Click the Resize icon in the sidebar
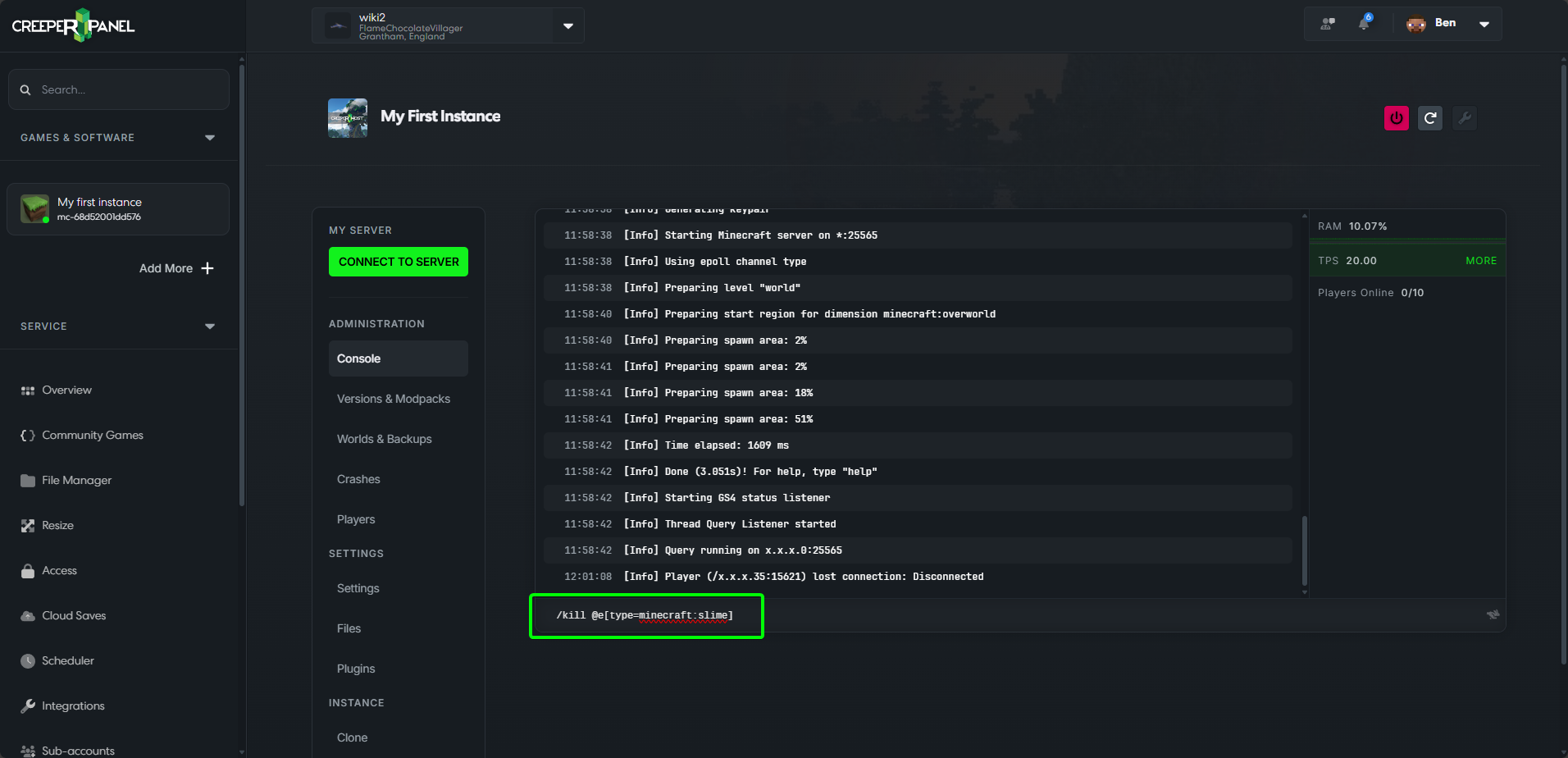This screenshot has width=1568, height=758. tap(28, 525)
